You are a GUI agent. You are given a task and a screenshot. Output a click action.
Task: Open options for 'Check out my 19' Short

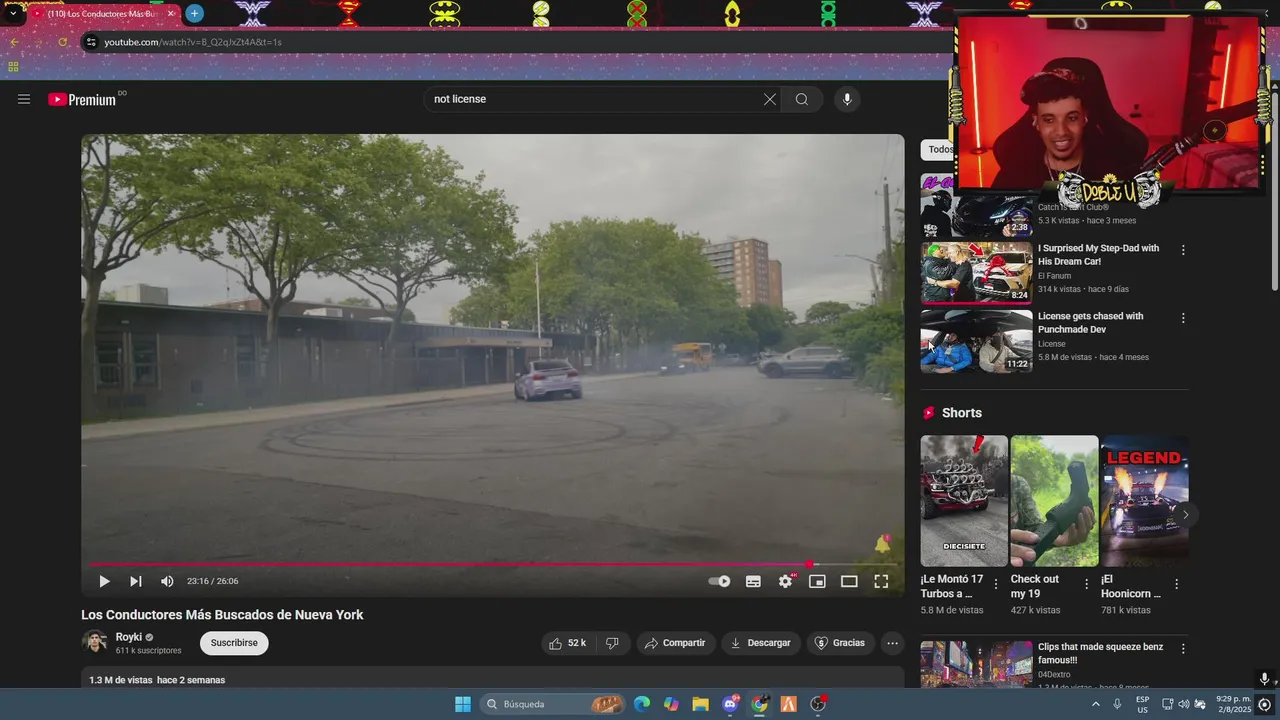pos(1087,583)
